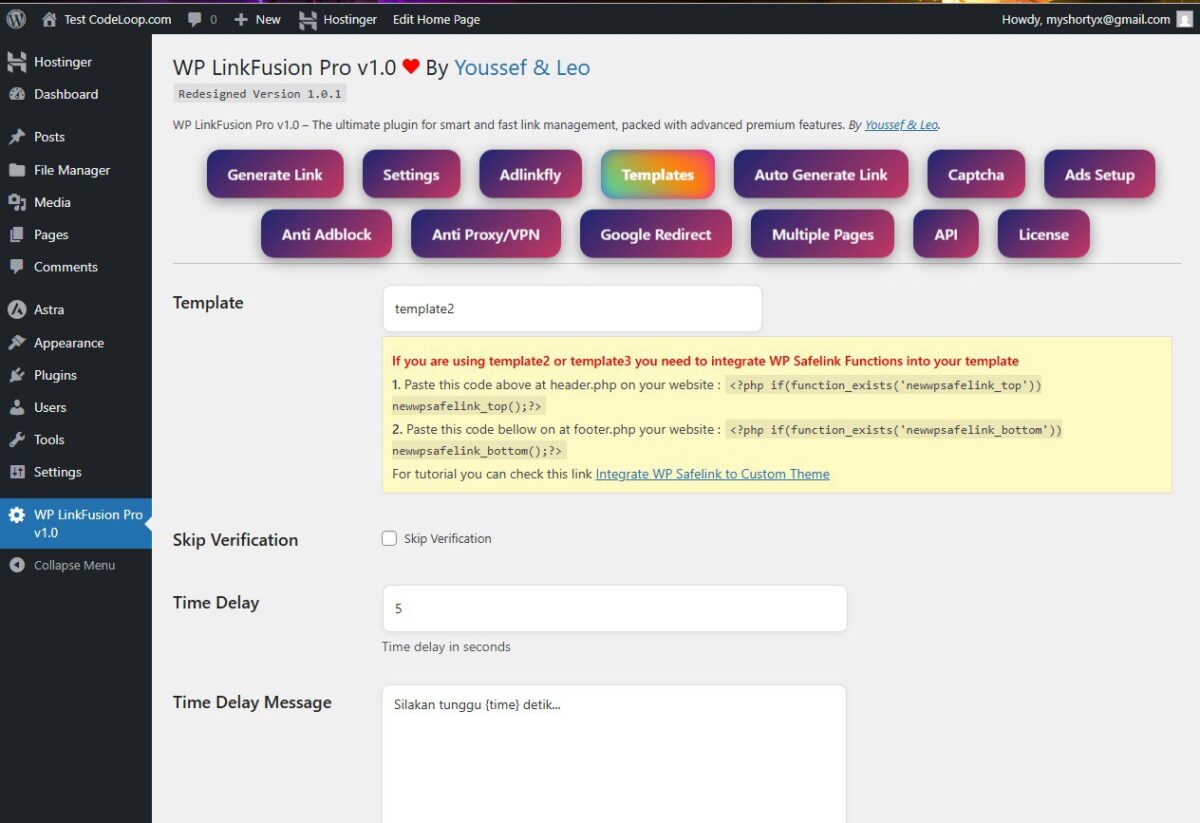This screenshot has height=823, width=1200.
Task: Open the Anti Proxy/VPN tab
Action: coord(485,234)
